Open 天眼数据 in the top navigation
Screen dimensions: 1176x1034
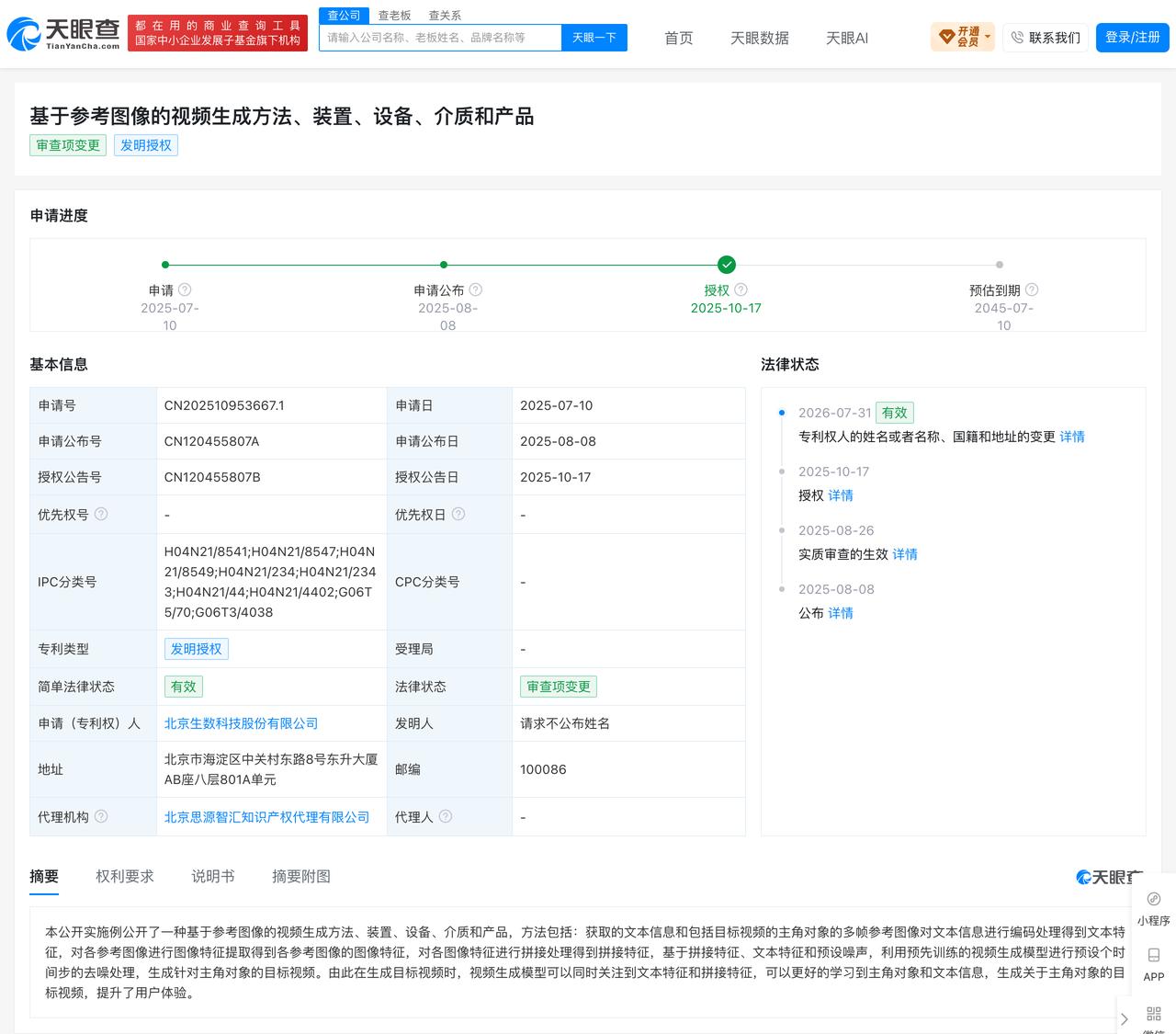pyautogui.click(x=760, y=38)
